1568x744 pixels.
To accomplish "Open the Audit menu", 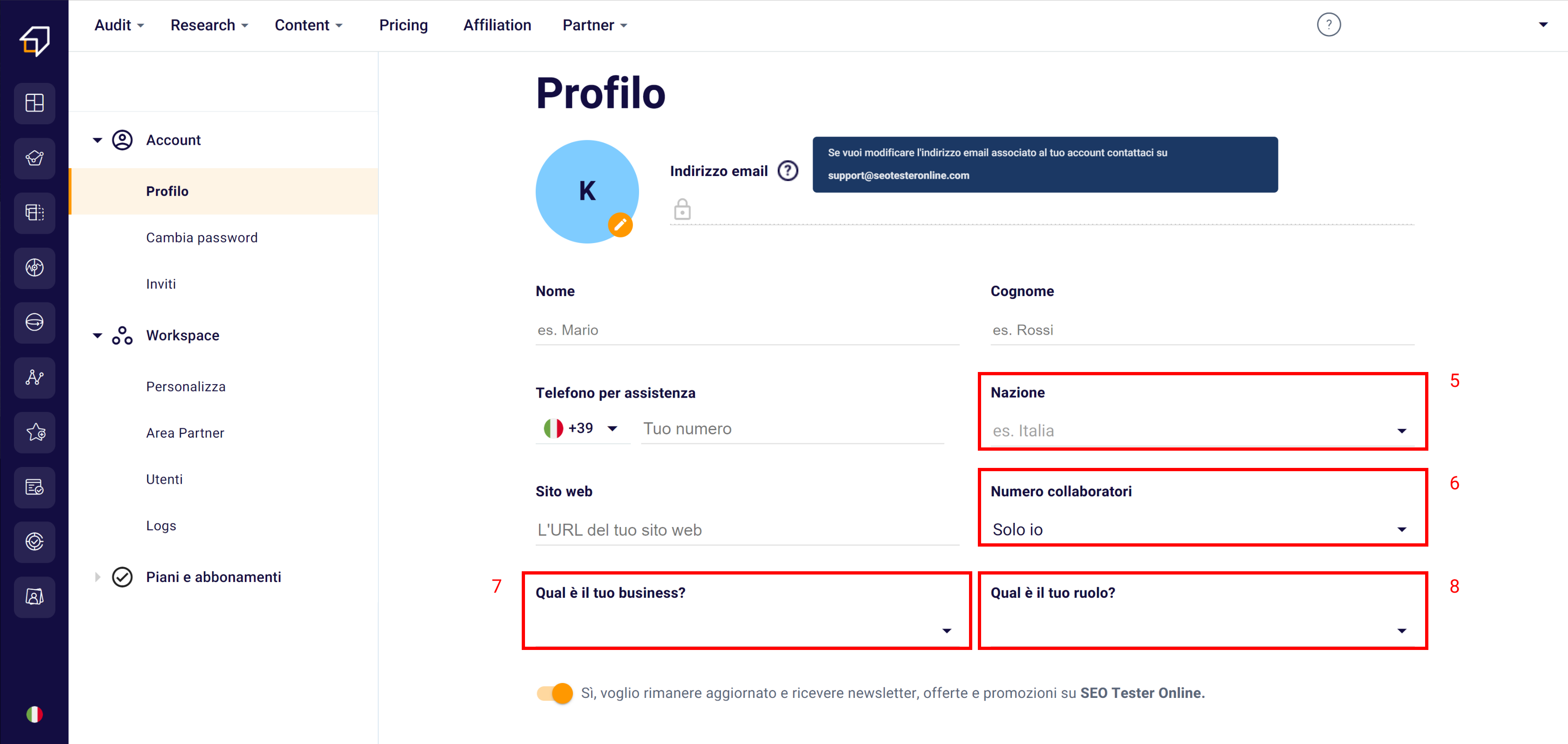I will click(119, 25).
